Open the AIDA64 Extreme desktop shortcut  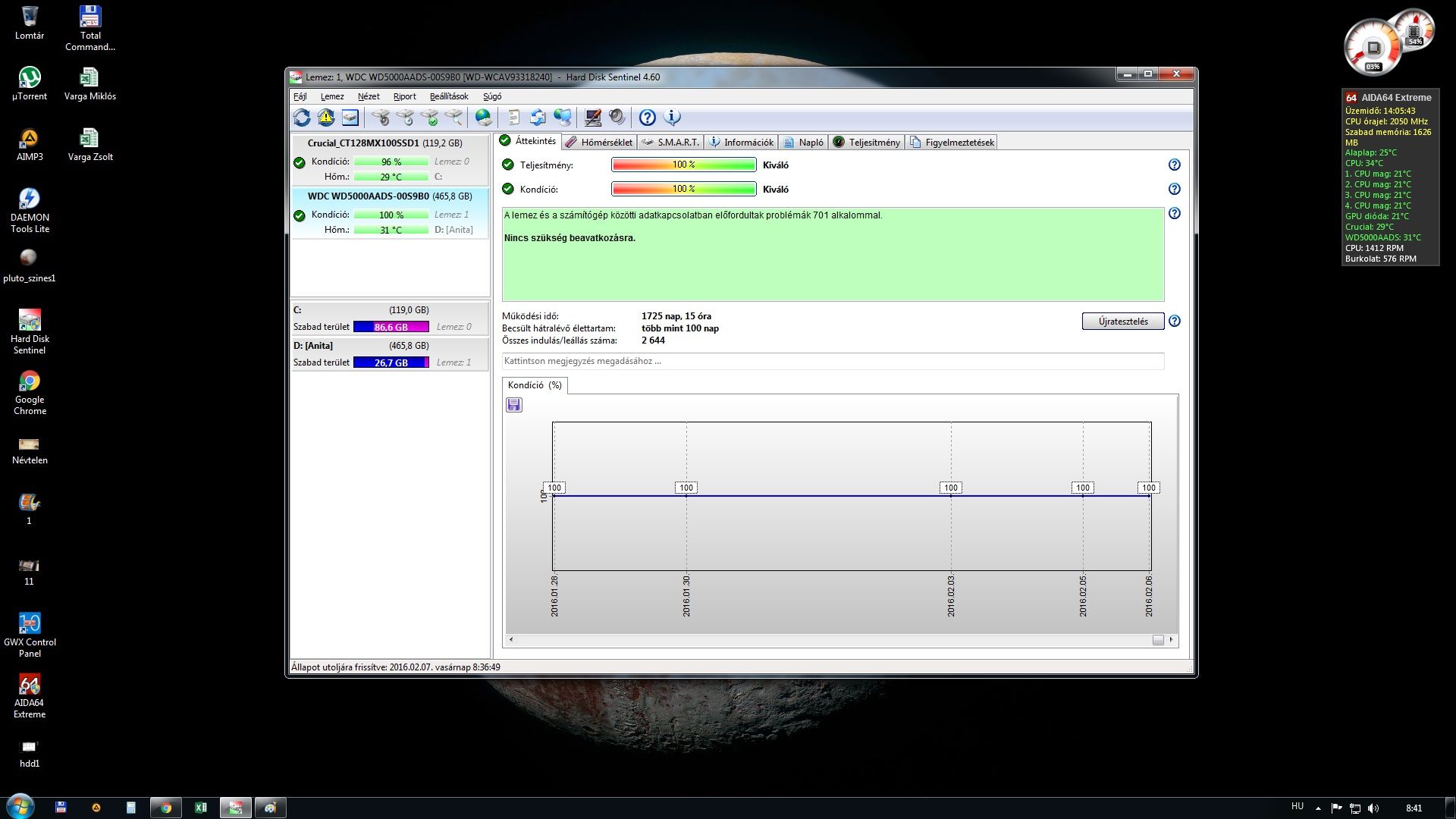30,695
